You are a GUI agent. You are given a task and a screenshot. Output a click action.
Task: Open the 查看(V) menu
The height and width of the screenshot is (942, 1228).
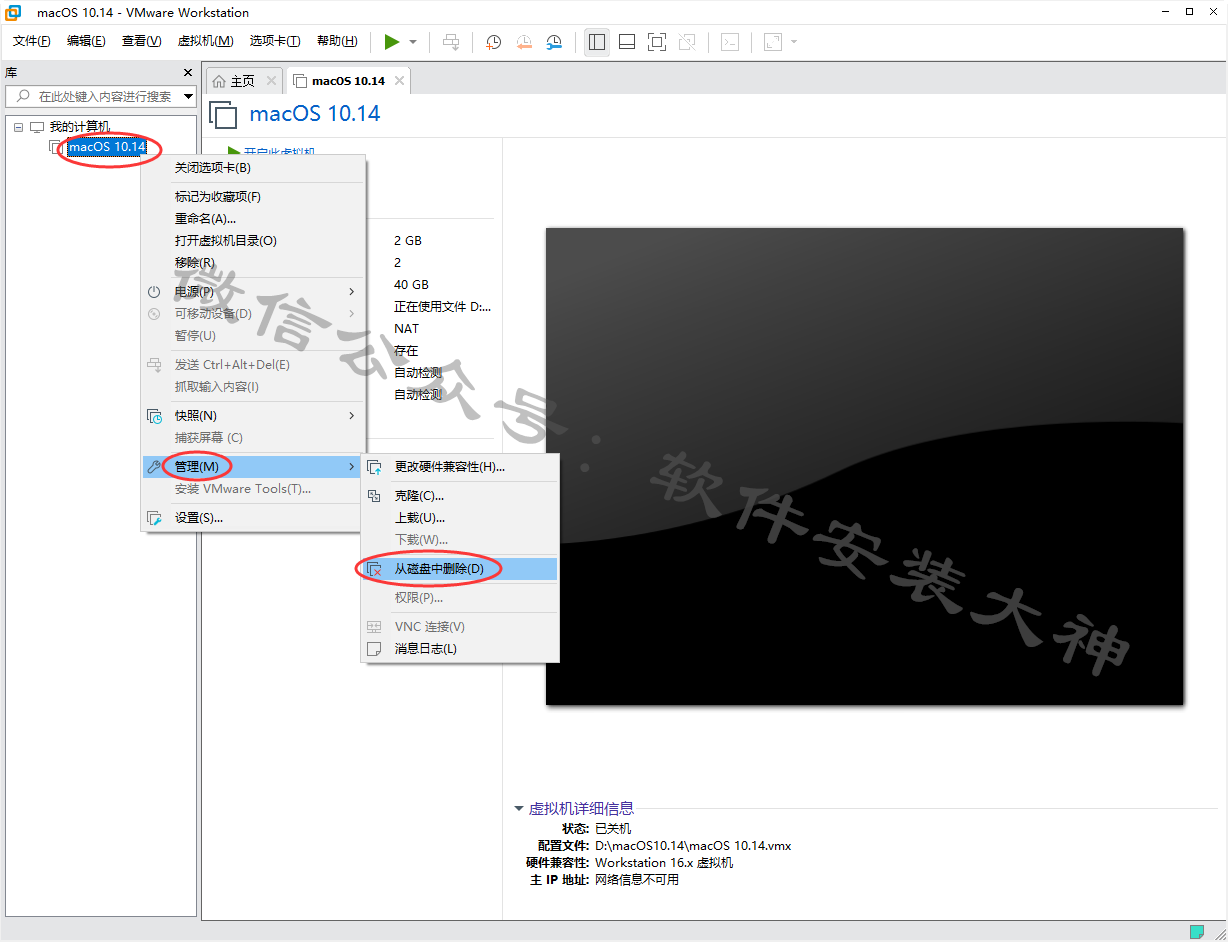coord(141,41)
